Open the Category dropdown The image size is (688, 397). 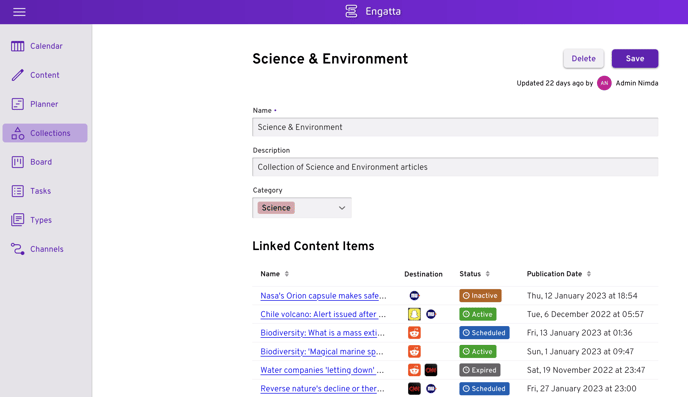pyautogui.click(x=302, y=208)
